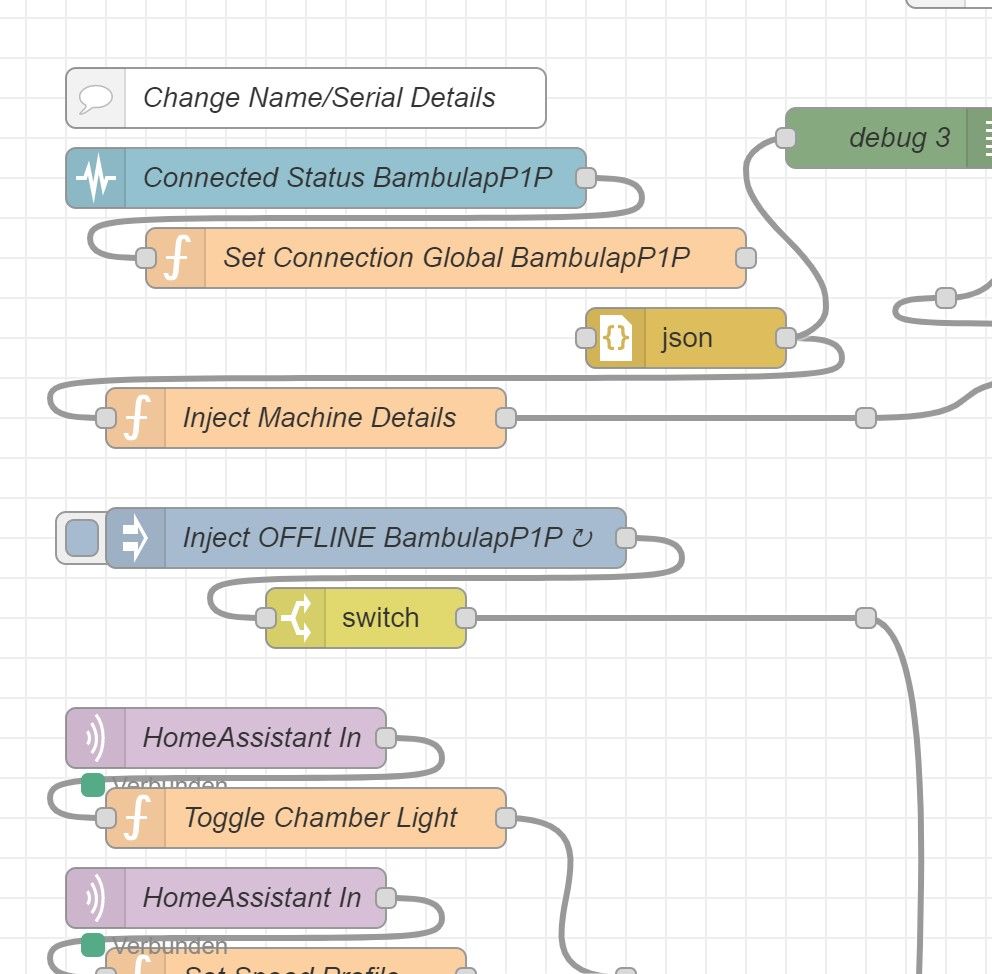Click output port of switch node
Image resolution: width=992 pixels, height=974 pixels.
tap(466, 618)
